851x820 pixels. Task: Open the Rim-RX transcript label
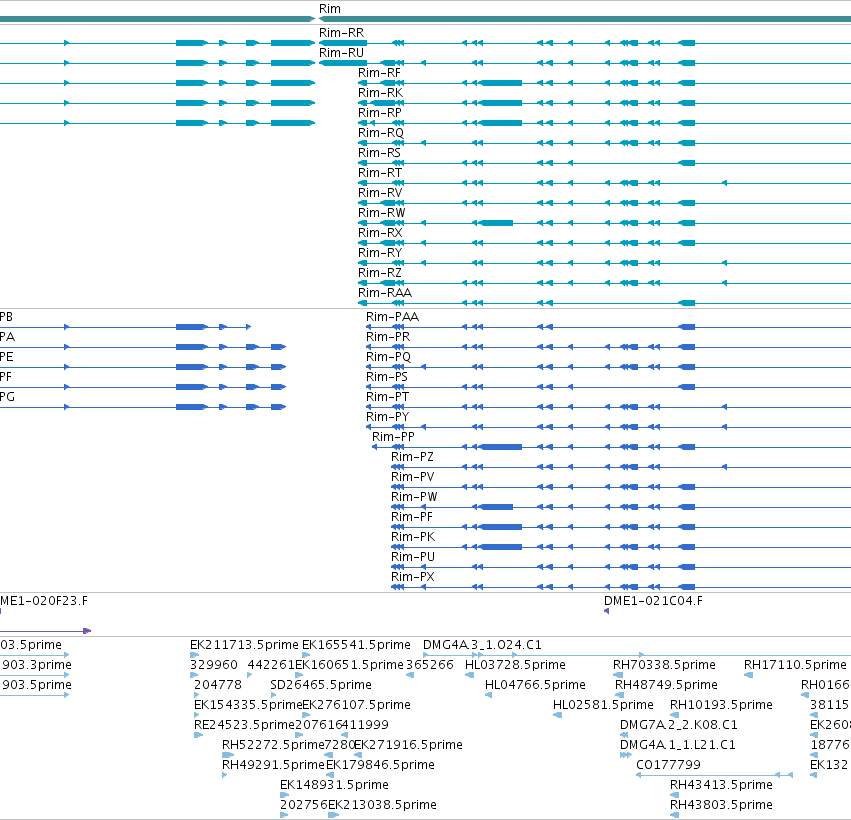380,233
